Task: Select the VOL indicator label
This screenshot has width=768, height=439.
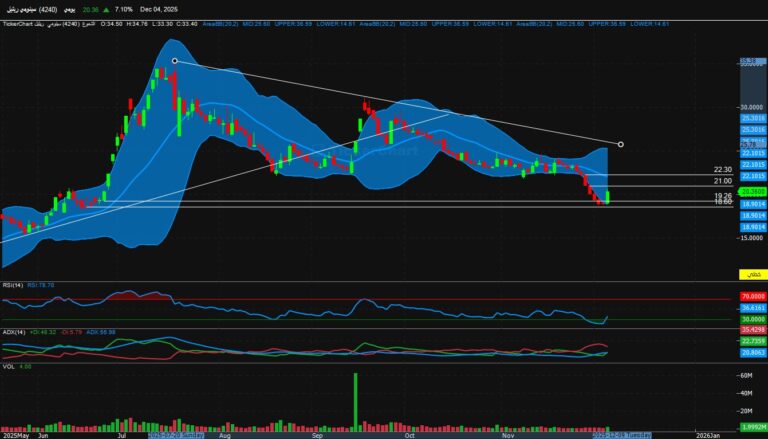Action: coord(9,366)
